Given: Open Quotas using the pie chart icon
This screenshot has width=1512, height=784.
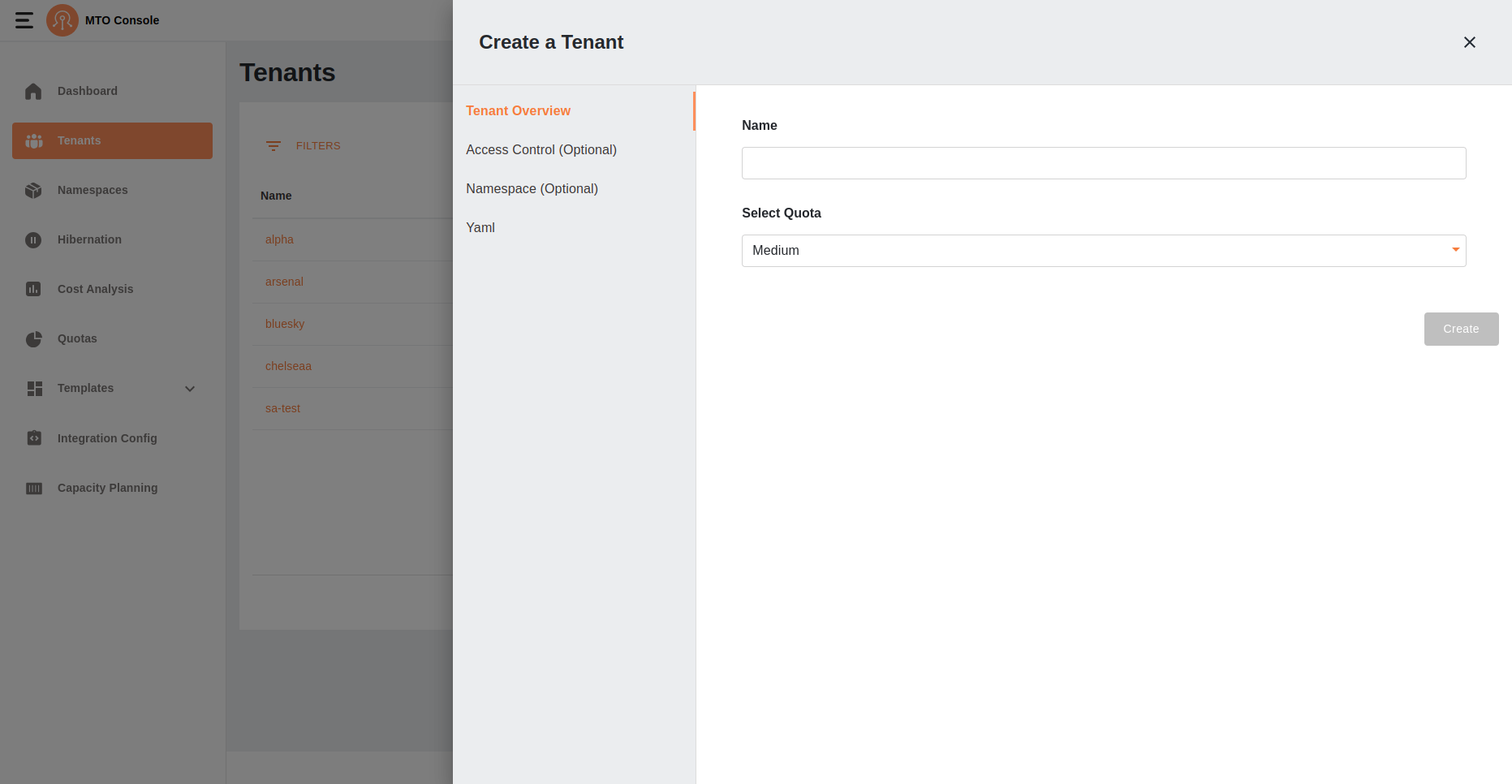Looking at the screenshot, I should [33, 339].
